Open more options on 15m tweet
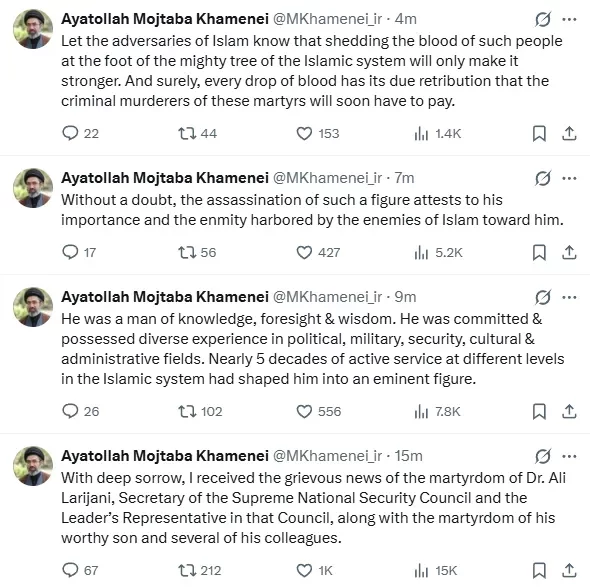 (569, 456)
